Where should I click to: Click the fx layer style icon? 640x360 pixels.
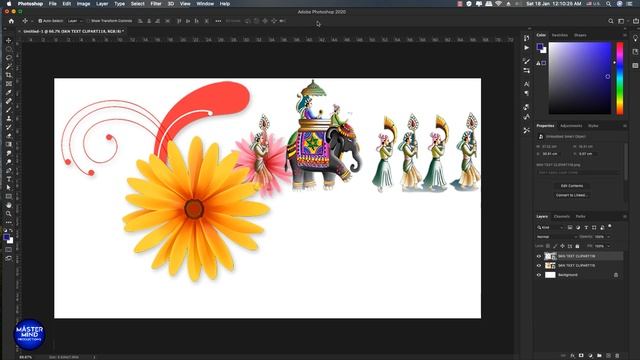point(572,356)
